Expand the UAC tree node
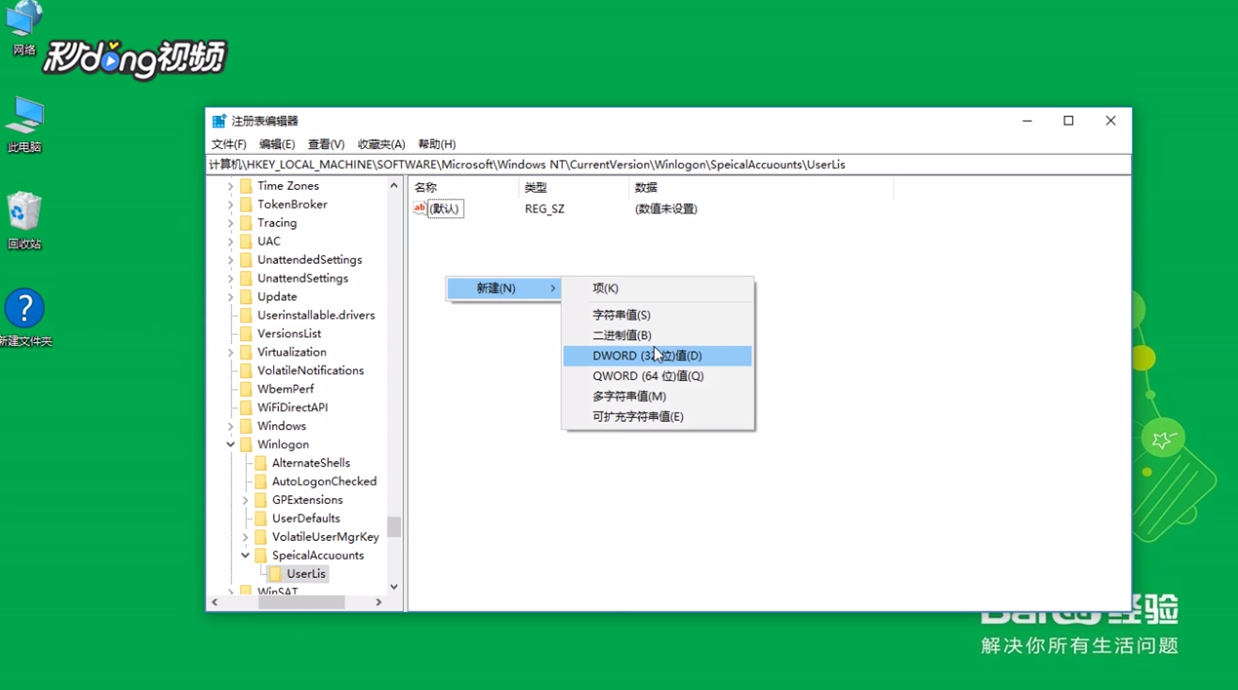 coord(231,241)
